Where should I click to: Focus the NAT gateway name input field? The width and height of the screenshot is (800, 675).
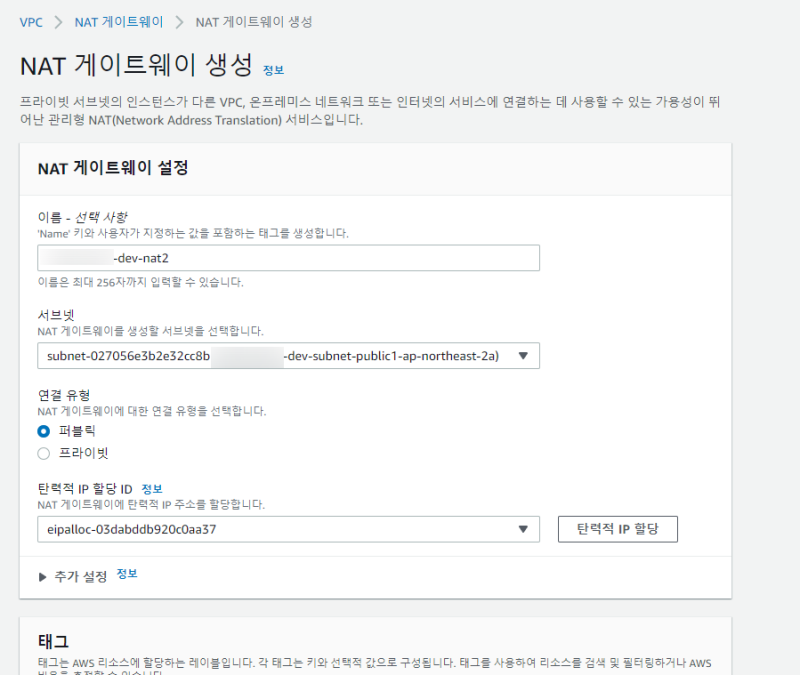288,258
